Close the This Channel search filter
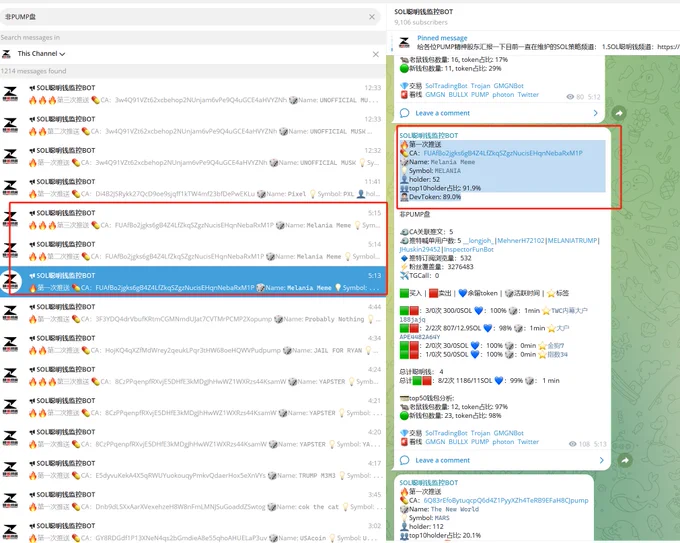680x543 pixels. coord(376,54)
